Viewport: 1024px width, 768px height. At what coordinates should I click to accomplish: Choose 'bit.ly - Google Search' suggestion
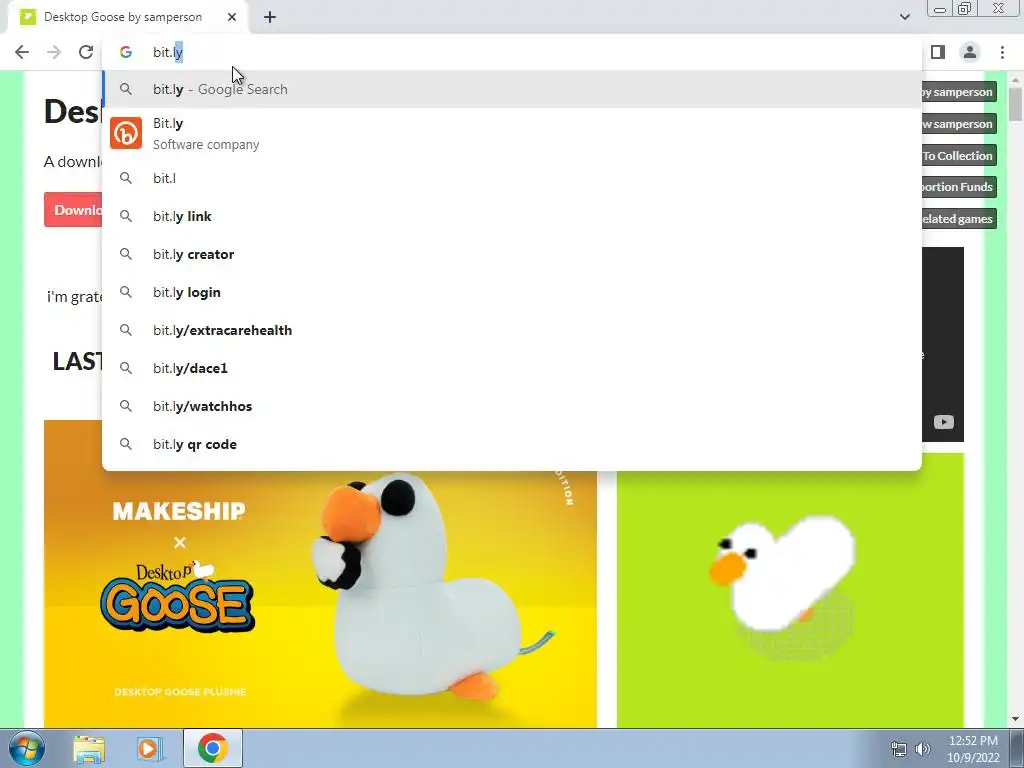[x=512, y=89]
